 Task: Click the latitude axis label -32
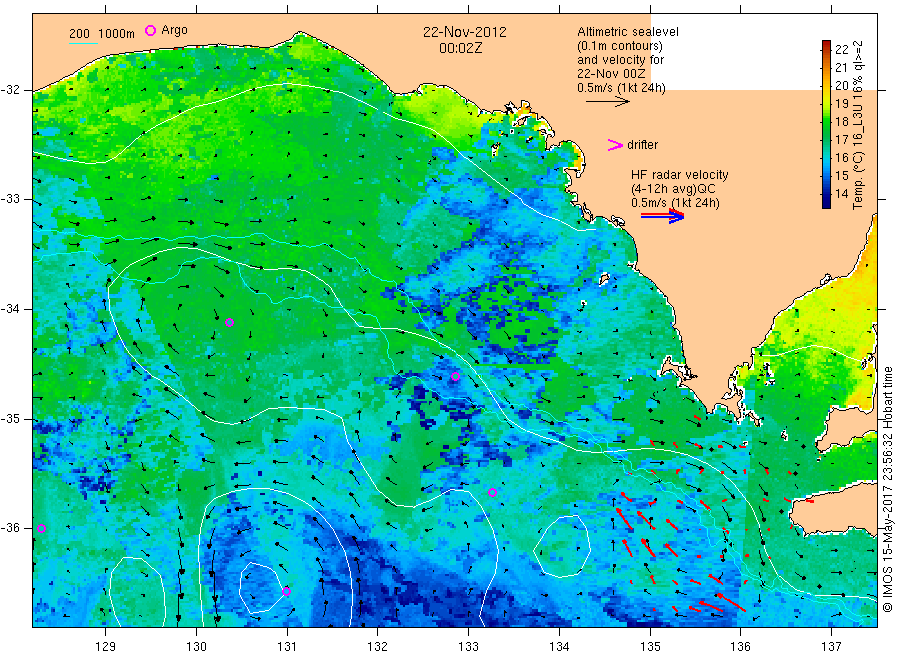(10, 90)
